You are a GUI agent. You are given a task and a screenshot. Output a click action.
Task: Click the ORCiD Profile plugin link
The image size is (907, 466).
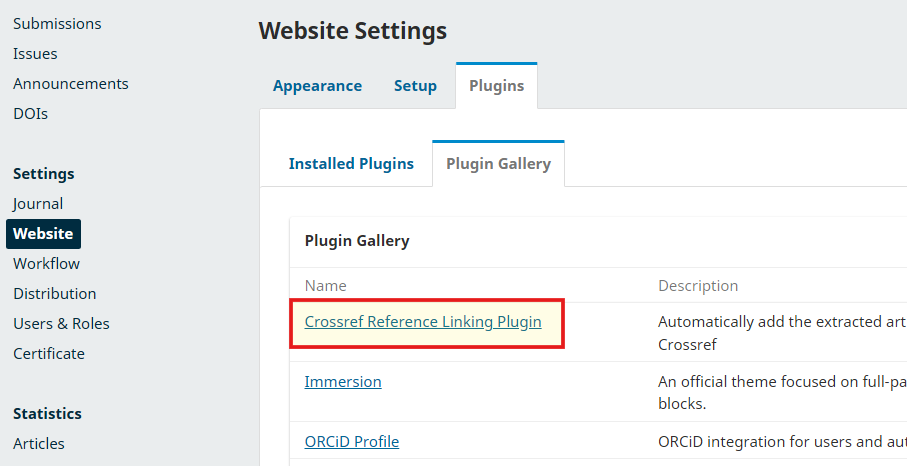coord(352,442)
